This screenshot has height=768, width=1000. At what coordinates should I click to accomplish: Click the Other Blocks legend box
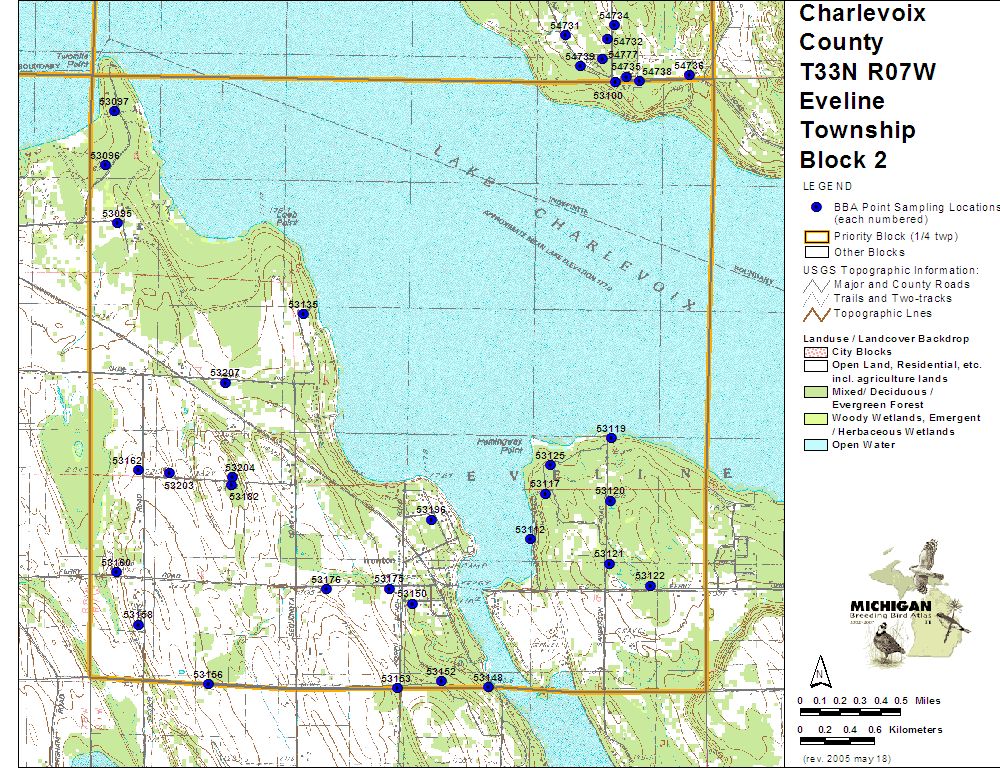pos(815,252)
